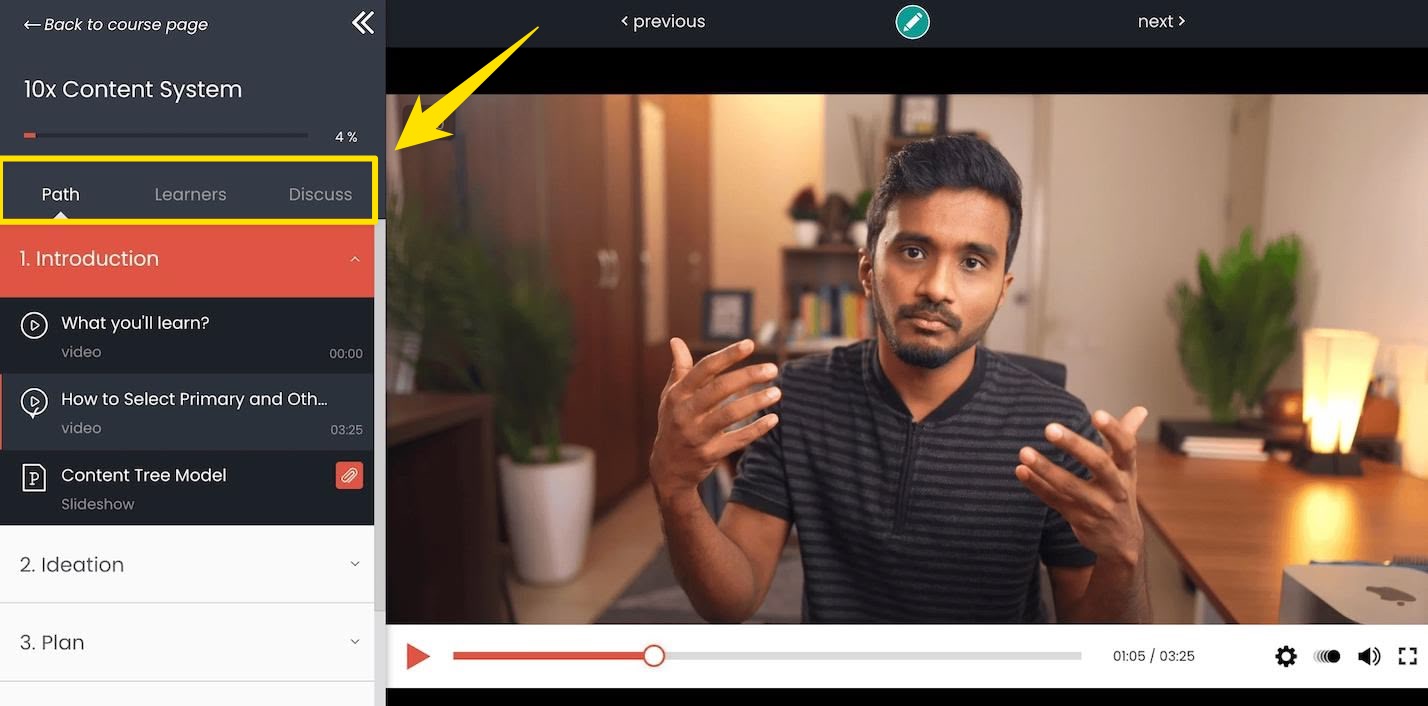Screen dimensions: 1428x706
Task: Click play icon beside What you'll learn?
Action: (x=34, y=325)
